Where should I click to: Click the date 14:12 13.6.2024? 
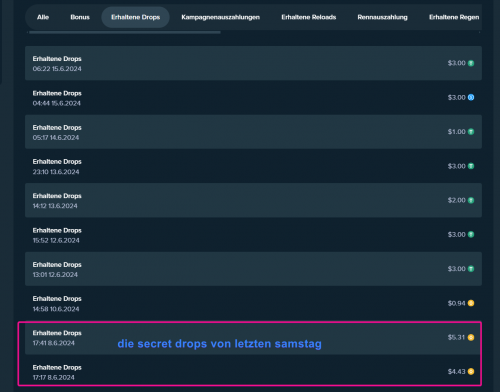55,206
